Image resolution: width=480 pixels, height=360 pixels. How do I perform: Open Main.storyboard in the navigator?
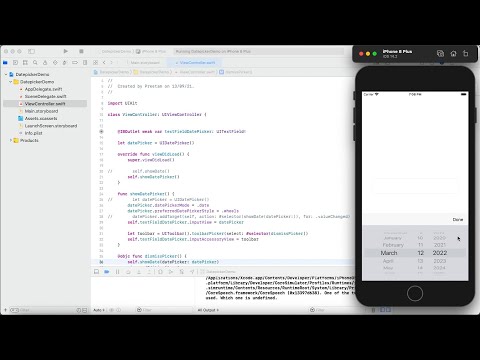41,111
